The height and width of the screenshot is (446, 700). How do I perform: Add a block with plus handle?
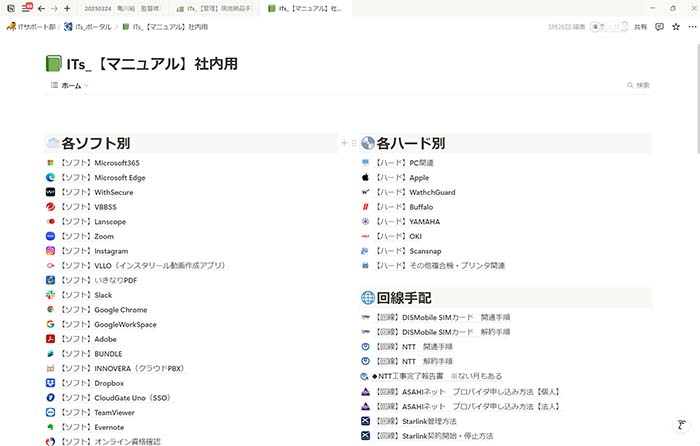(x=344, y=143)
